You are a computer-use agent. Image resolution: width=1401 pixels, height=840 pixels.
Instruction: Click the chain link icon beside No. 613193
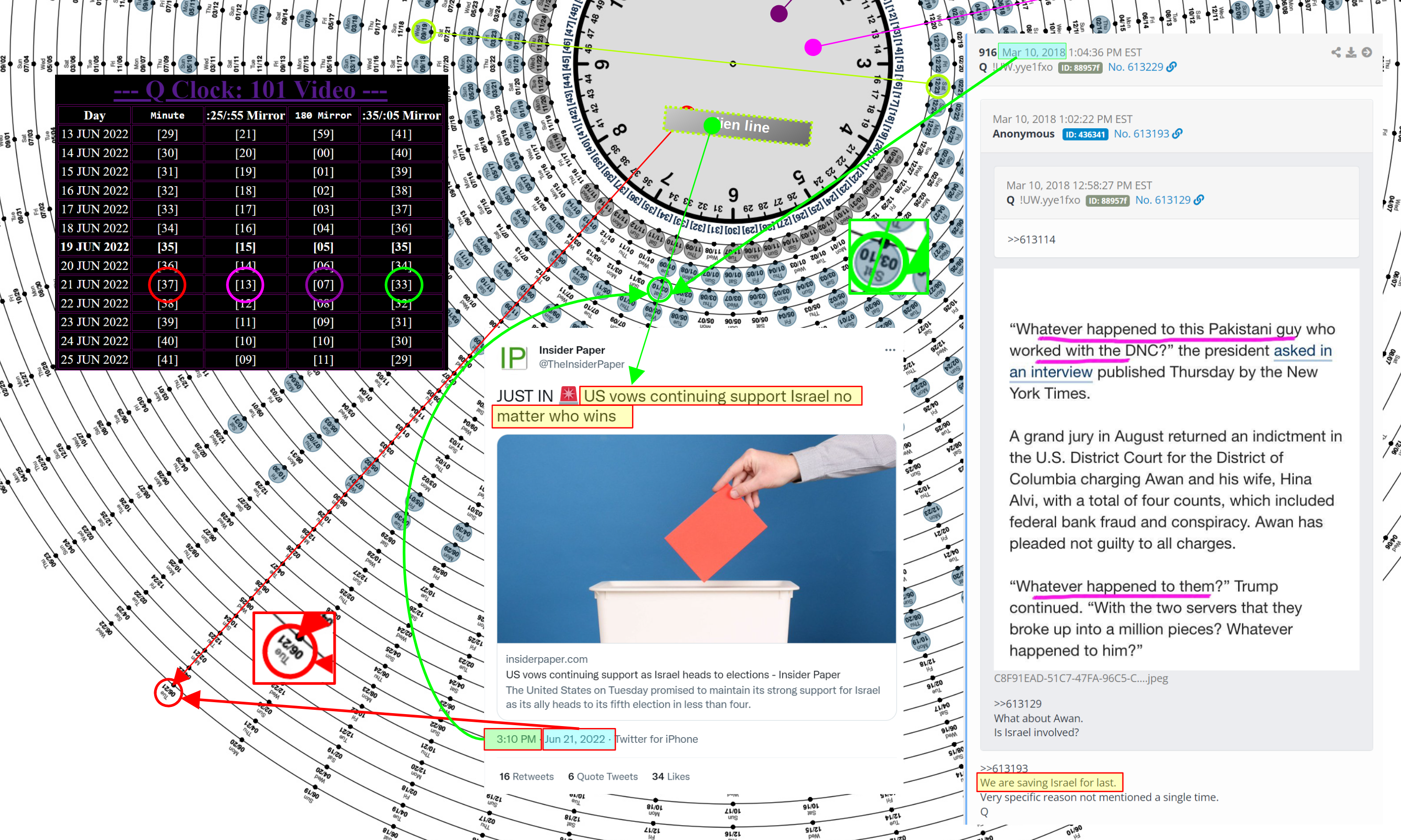[x=1177, y=134]
